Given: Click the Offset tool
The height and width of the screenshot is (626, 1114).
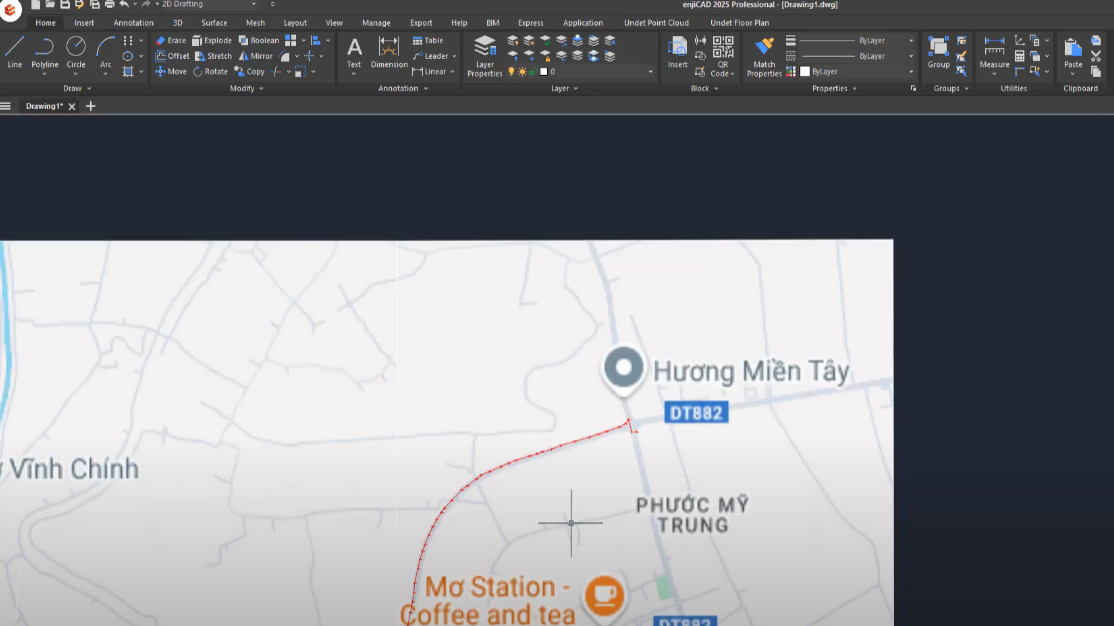Looking at the screenshot, I should pos(172,56).
